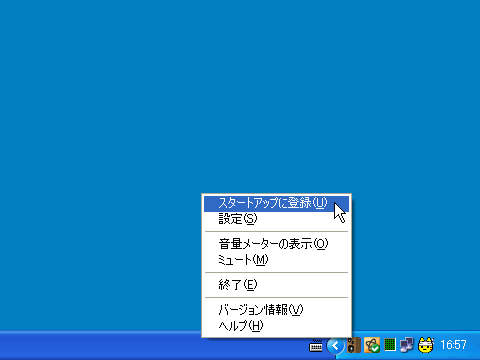
Task: Open the green grid monitor tray icon
Action: pos(390,345)
